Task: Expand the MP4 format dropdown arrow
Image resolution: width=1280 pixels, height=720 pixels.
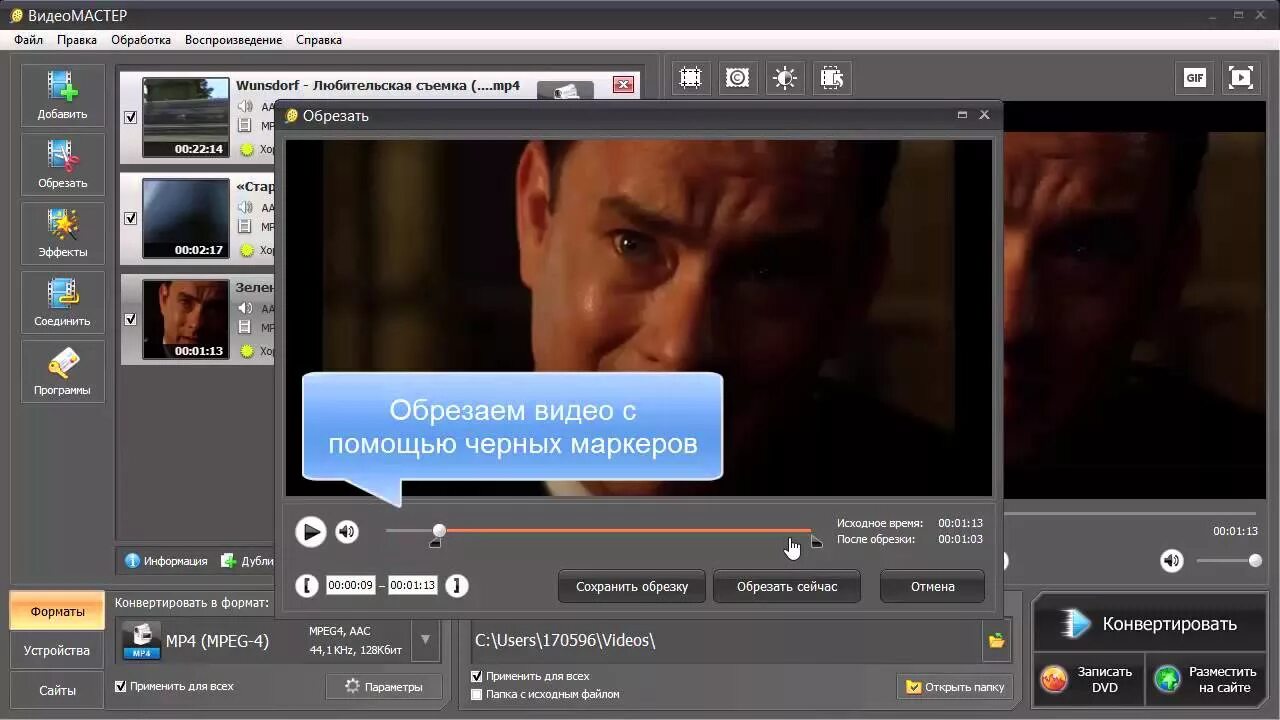Action: pyautogui.click(x=425, y=640)
